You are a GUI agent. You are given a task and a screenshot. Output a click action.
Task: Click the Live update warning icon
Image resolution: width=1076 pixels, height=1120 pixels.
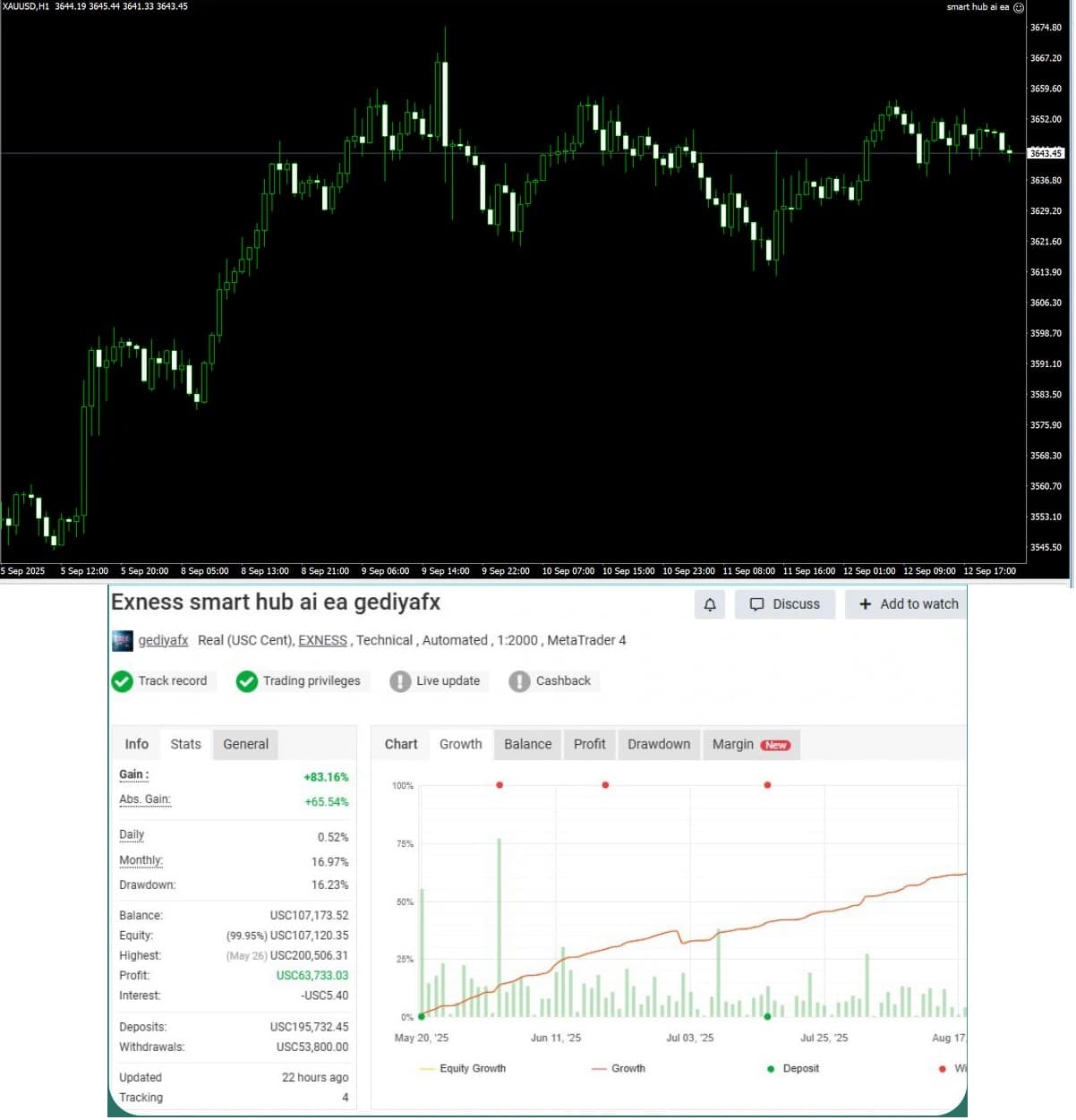pos(400,681)
